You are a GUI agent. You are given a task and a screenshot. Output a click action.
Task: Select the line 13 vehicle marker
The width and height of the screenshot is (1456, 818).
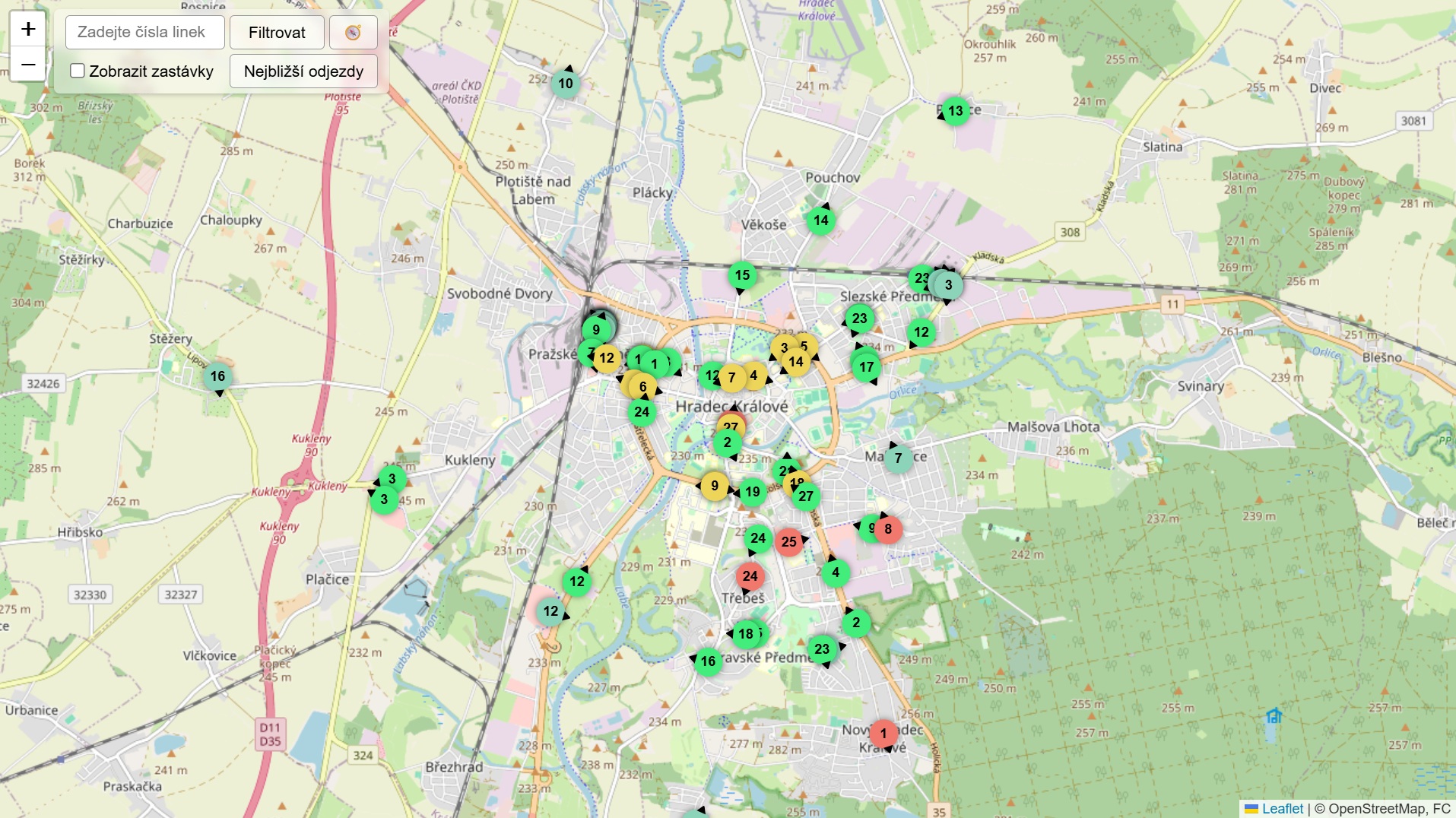pyautogui.click(x=956, y=111)
